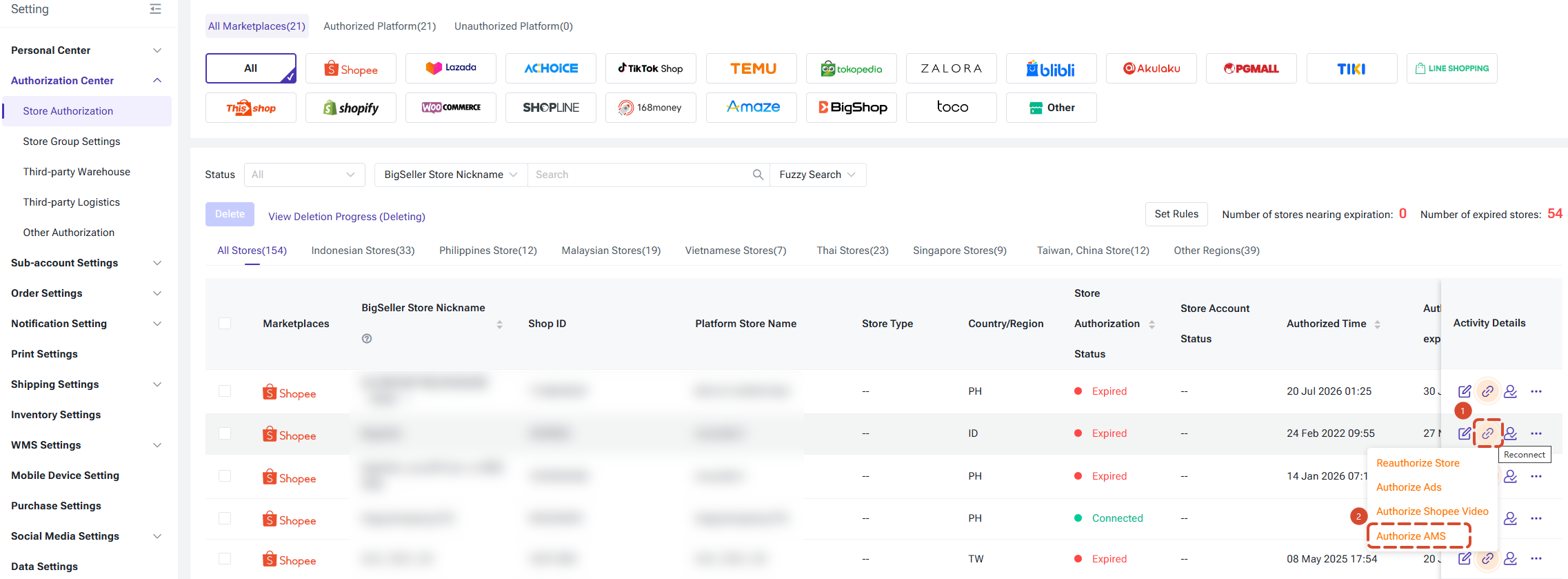This screenshot has height=579, width=1568.
Task: Edit store authorized 20 Jul 2026
Action: coord(1465,391)
